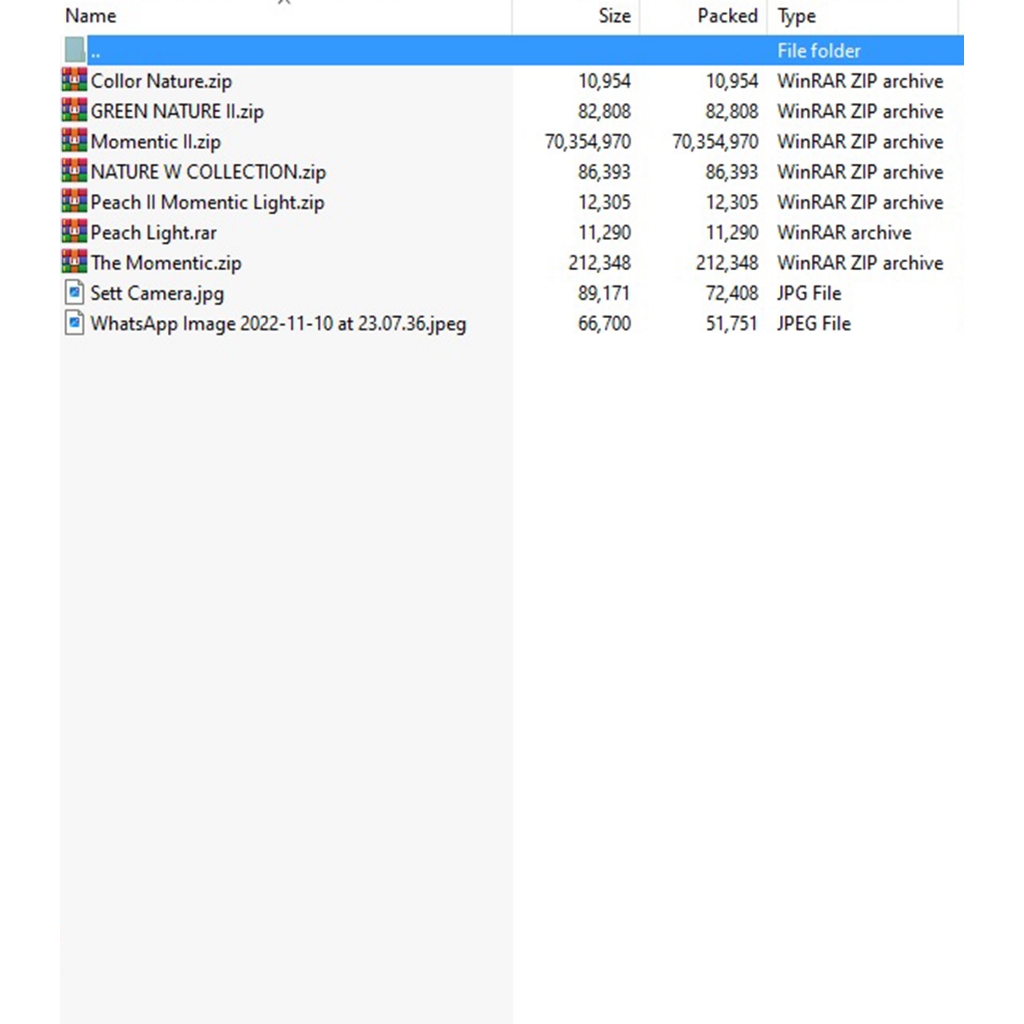This screenshot has height=1024, width=1024.
Task: Select the file name Peach II Momentic Light.zip
Action: [208, 202]
